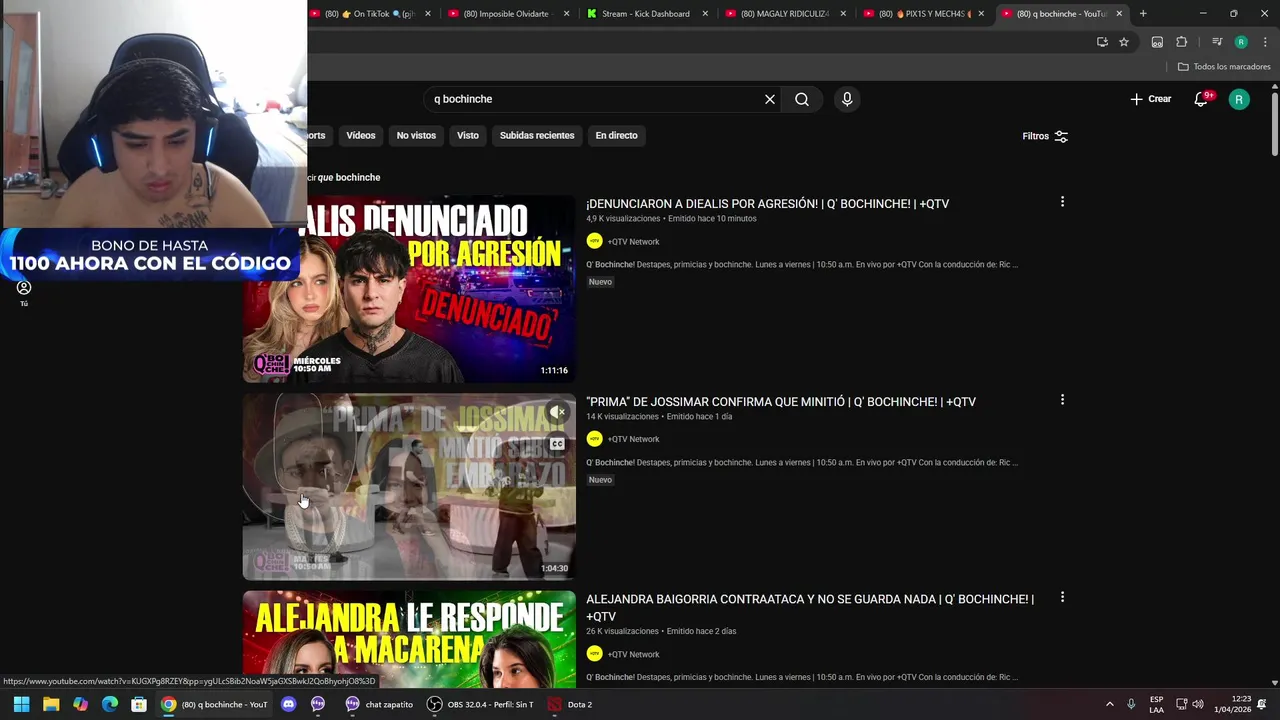Image resolution: width=1280 pixels, height=720 pixels.
Task: Open options menu for PRIMA DE JOSSIMAR video
Action: coord(1062,400)
